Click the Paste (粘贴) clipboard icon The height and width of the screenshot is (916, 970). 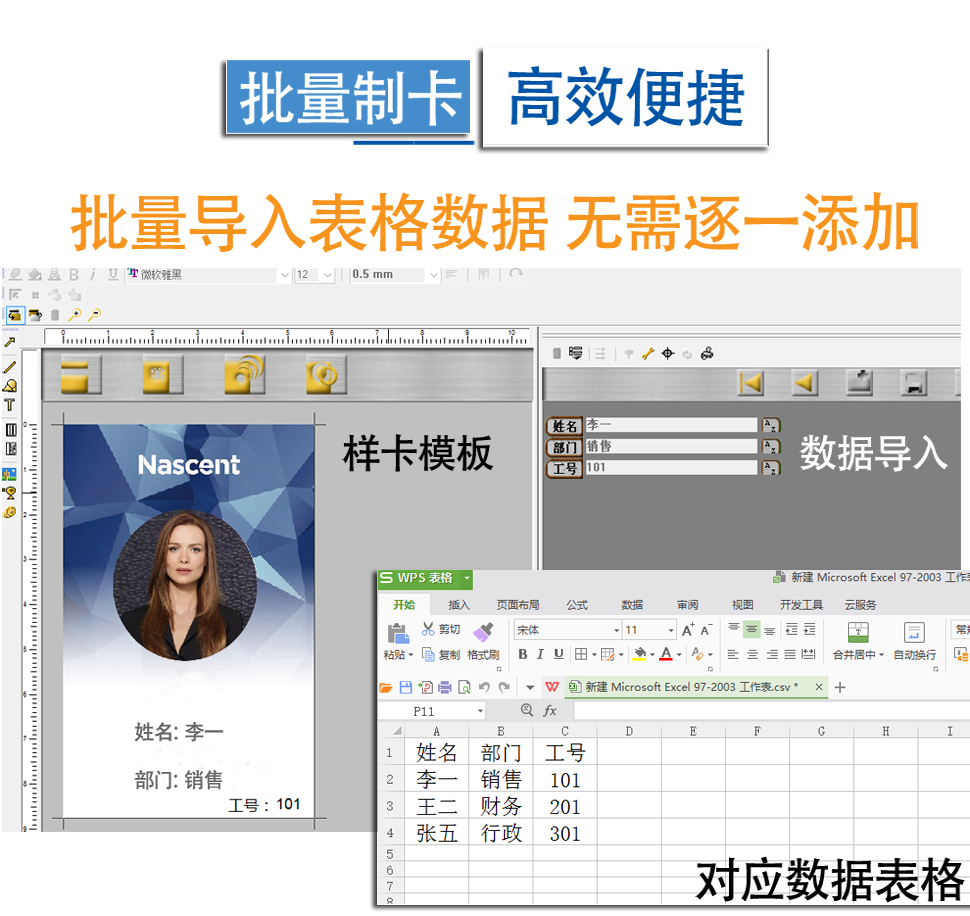point(397,633)
